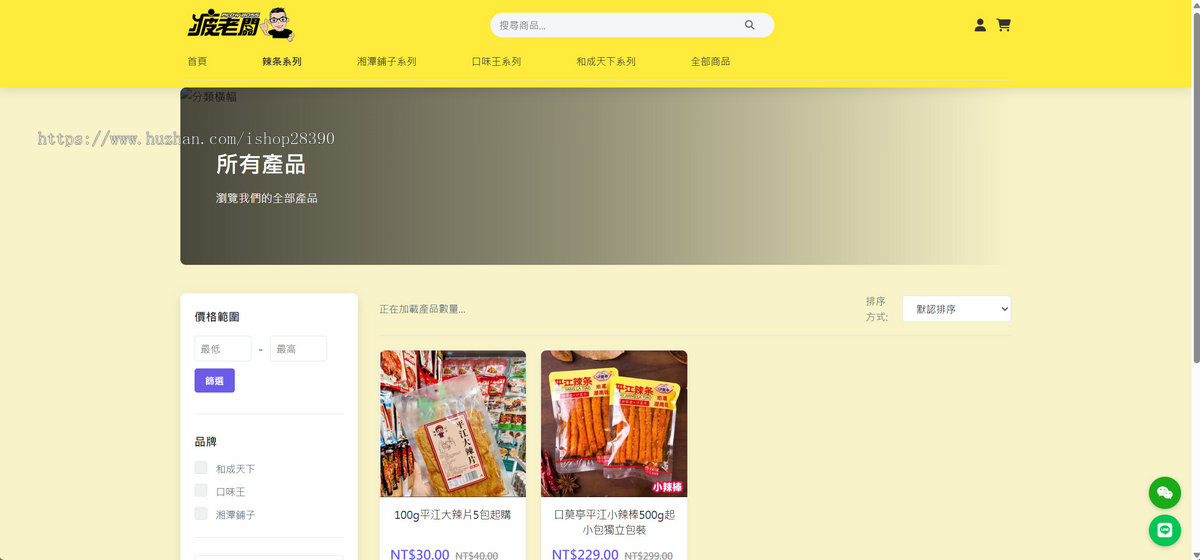Viewport: 1200px width, 560px height.
Task: Click the 正在加載產品數量 status text
Action: point(422,309)
